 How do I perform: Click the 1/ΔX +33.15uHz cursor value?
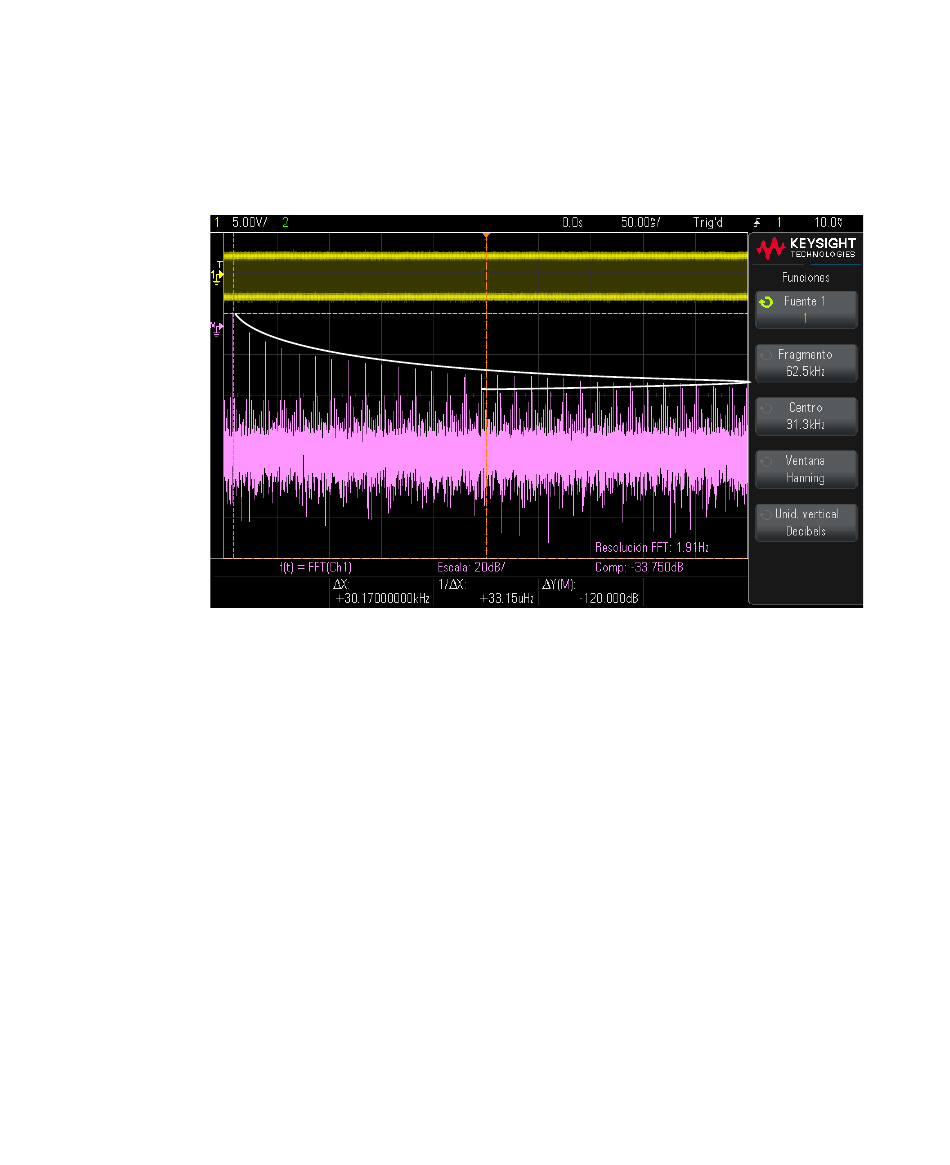(507, 598)
